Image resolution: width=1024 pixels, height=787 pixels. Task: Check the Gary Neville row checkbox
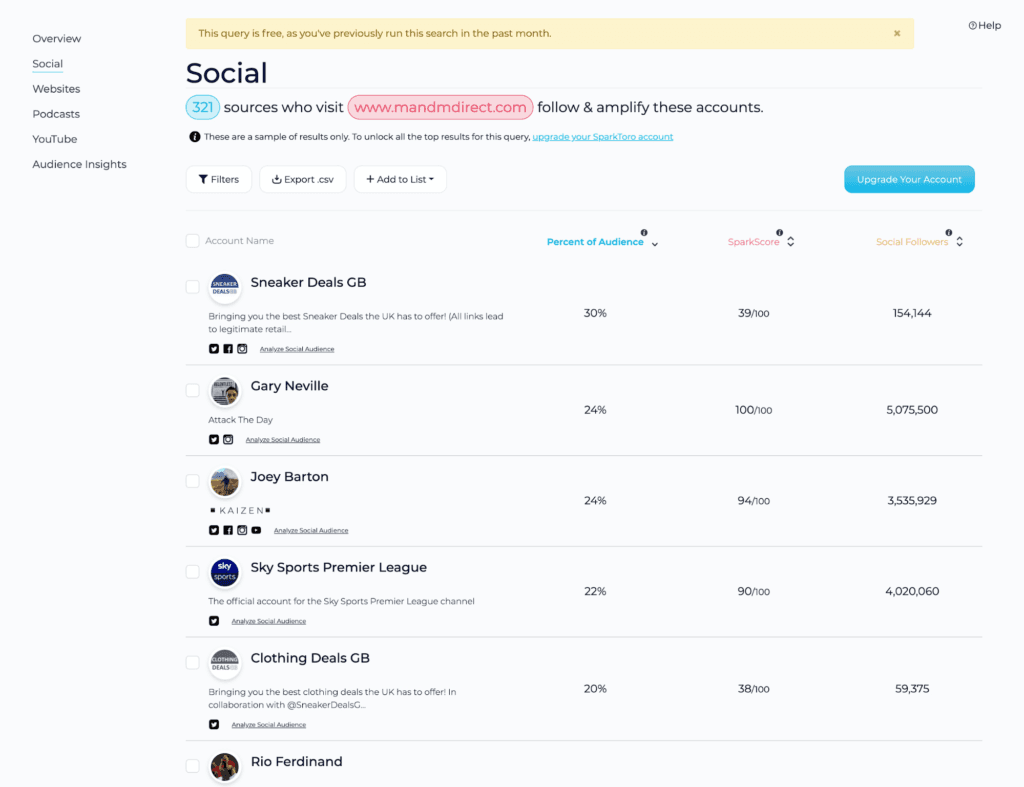pyautogui.click(x=193, y=390)
